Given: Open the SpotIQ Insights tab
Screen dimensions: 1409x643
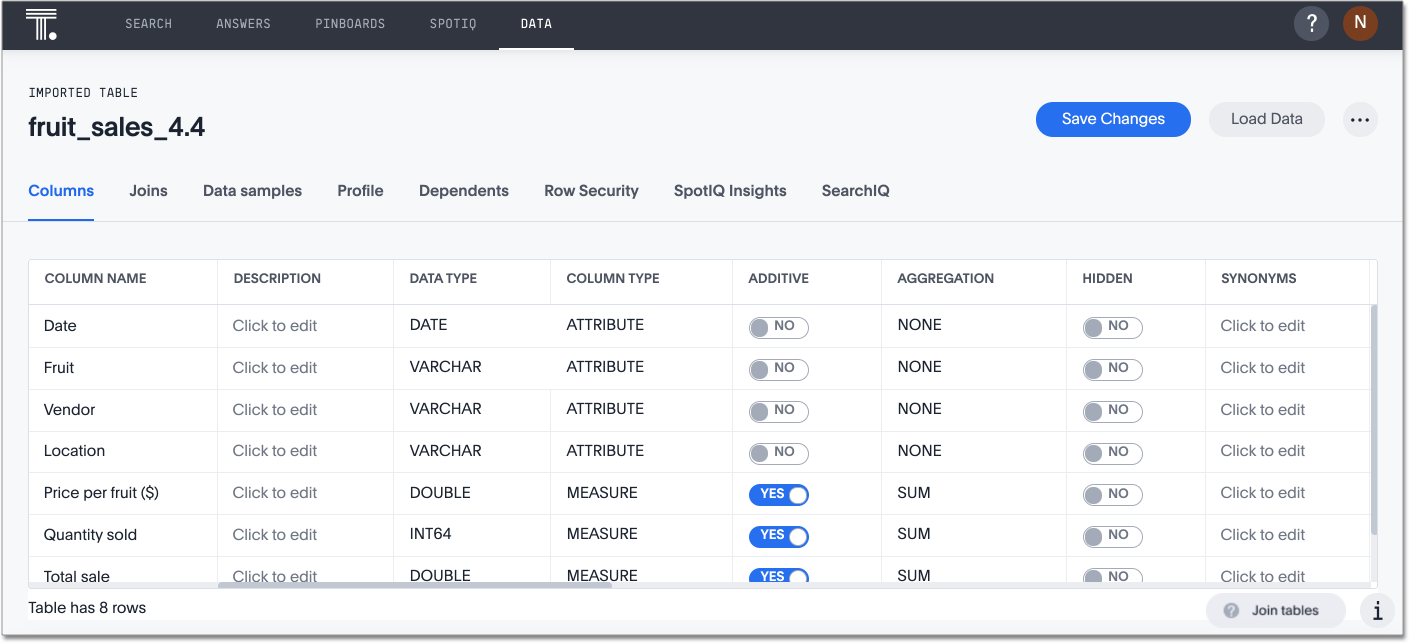Looking at the screenshot, I should 729,191.
